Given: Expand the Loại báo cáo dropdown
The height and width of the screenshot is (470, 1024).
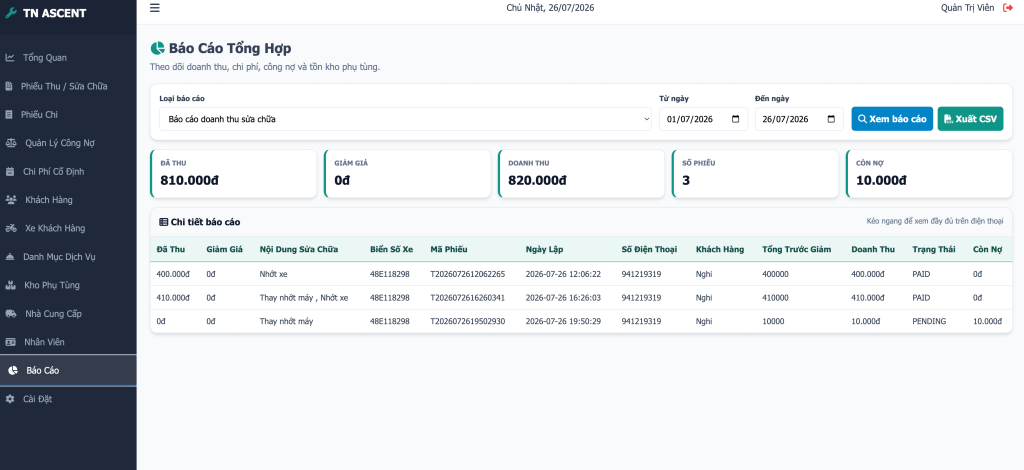Looking at the screenshot, I should click(x=405, y=119).
